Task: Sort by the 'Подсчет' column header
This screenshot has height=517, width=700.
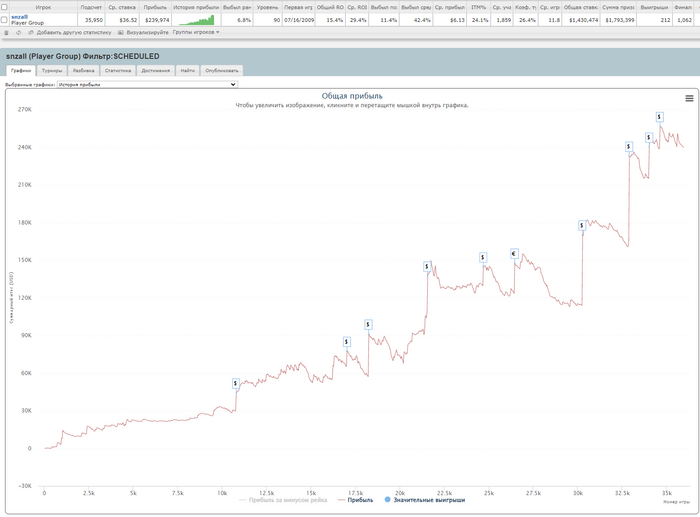Action: pos(91,7)
